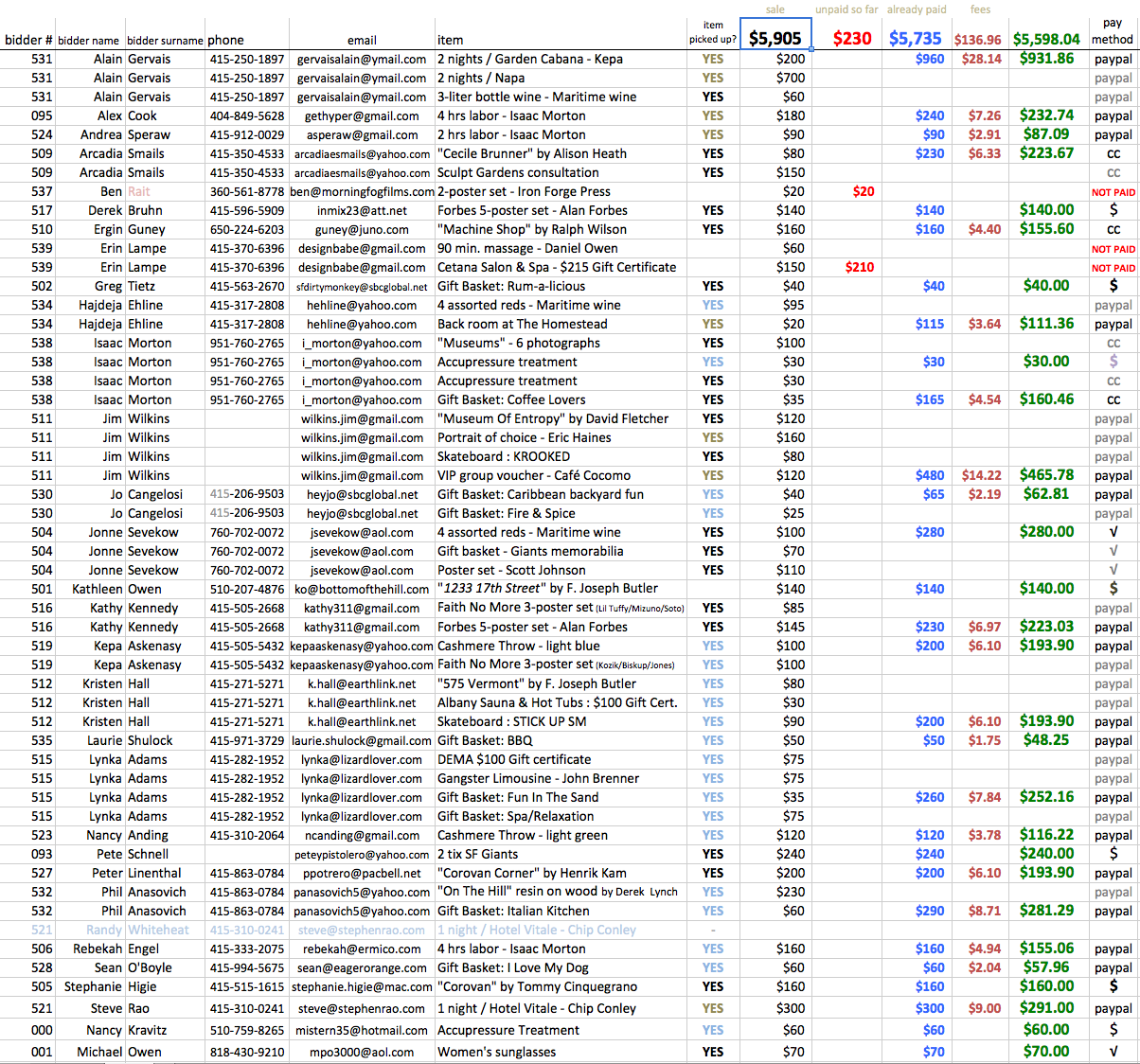The image size is (1140, 1064).
Task: Select the $700 sale amount
Action: 791,78
